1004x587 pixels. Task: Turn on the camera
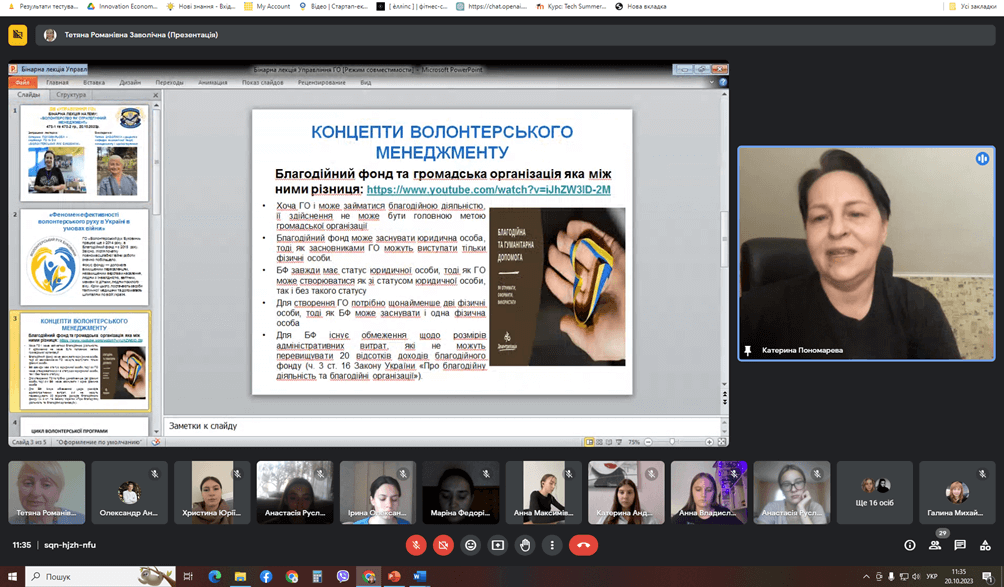443,545
